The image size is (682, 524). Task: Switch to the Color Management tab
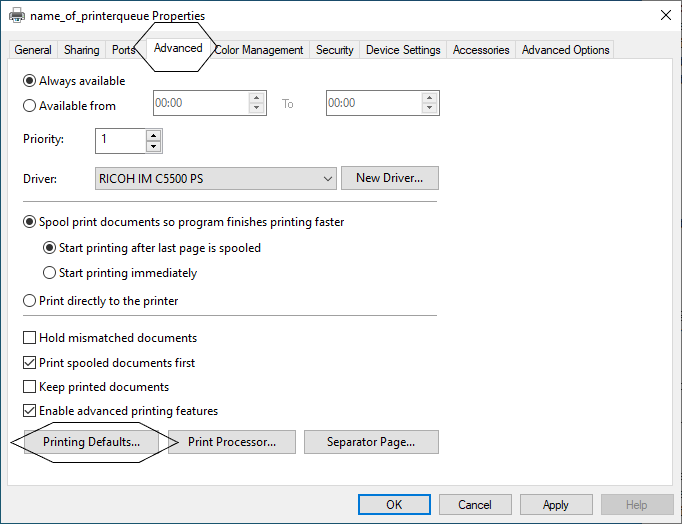coord(258,50)
